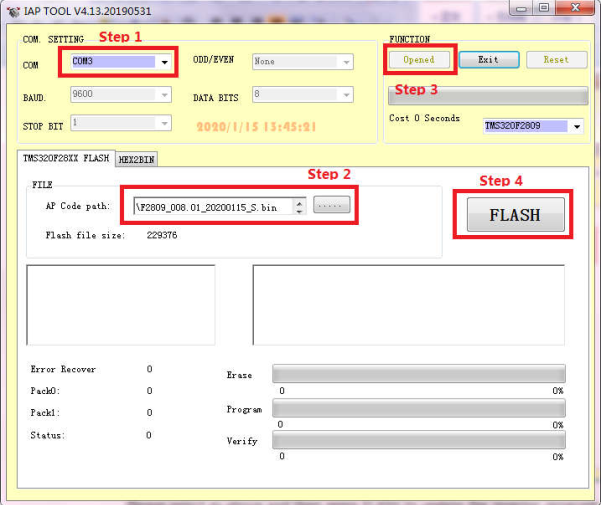This screenshot has height=505, width=602.
Task: Click the date time text 2020/1/15 13:45:21
Action: (x=256, y=127)
